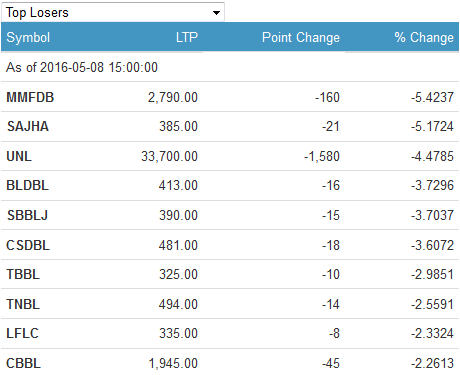Sort by Point Change column header
Viewport: 460px width, 375px height.
click(301, 37)
